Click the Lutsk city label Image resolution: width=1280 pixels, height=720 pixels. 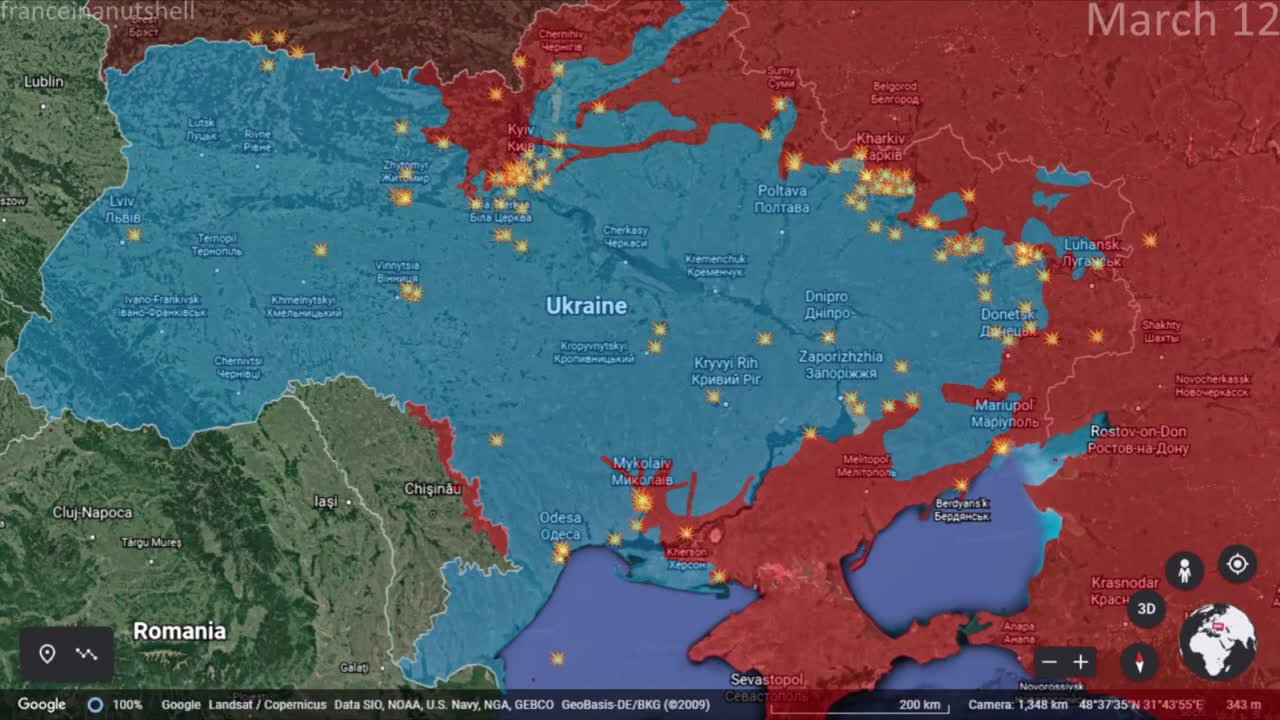pyautogui.click(x=201, y=129)
